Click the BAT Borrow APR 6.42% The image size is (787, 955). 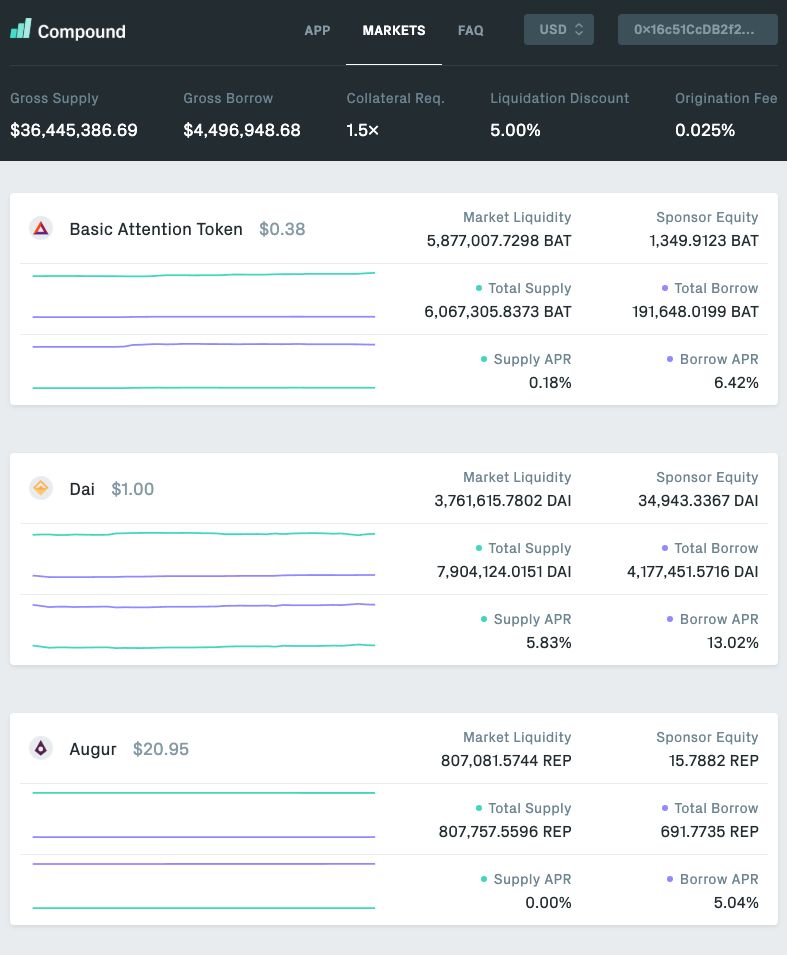click(x=736, y=383)
